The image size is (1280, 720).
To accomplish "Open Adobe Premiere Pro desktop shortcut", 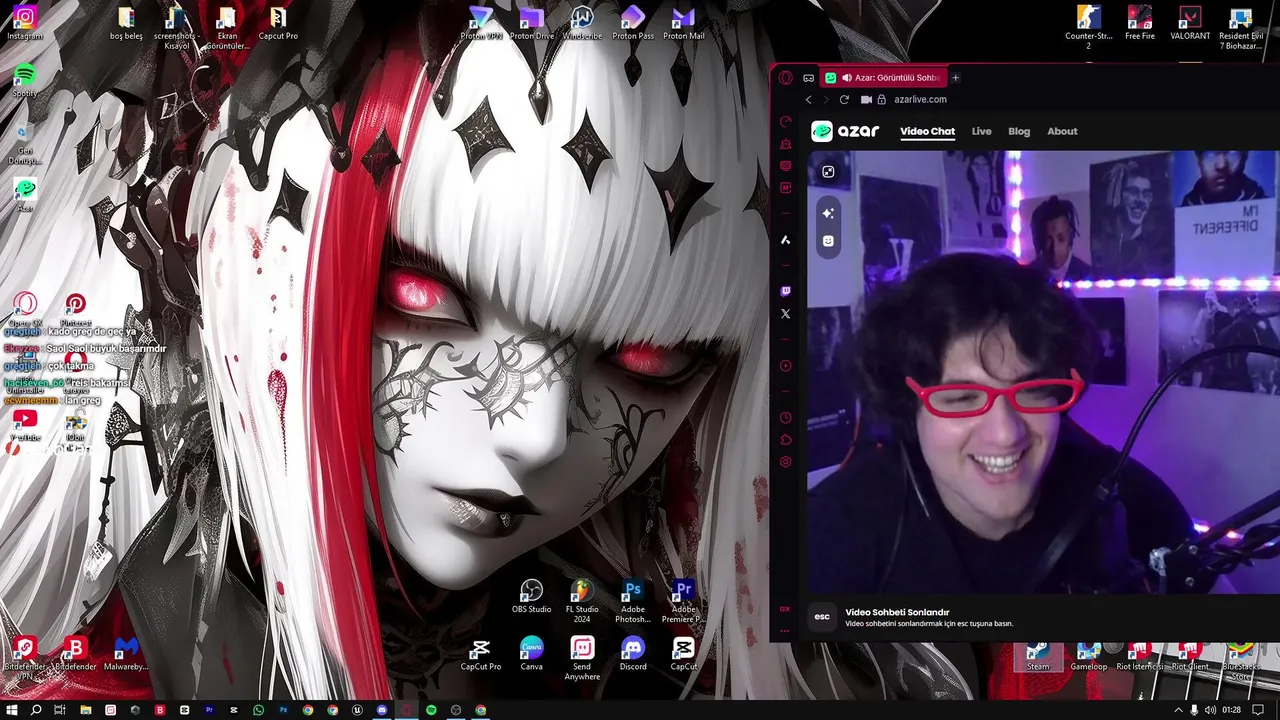I will coord(684,601).
